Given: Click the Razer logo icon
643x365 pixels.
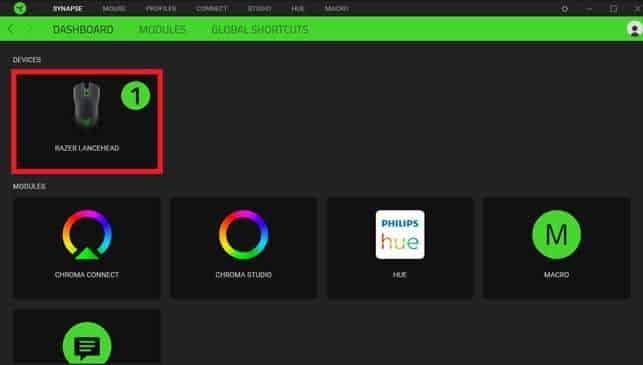Looking at the screenshot, I should coord(20,8).
